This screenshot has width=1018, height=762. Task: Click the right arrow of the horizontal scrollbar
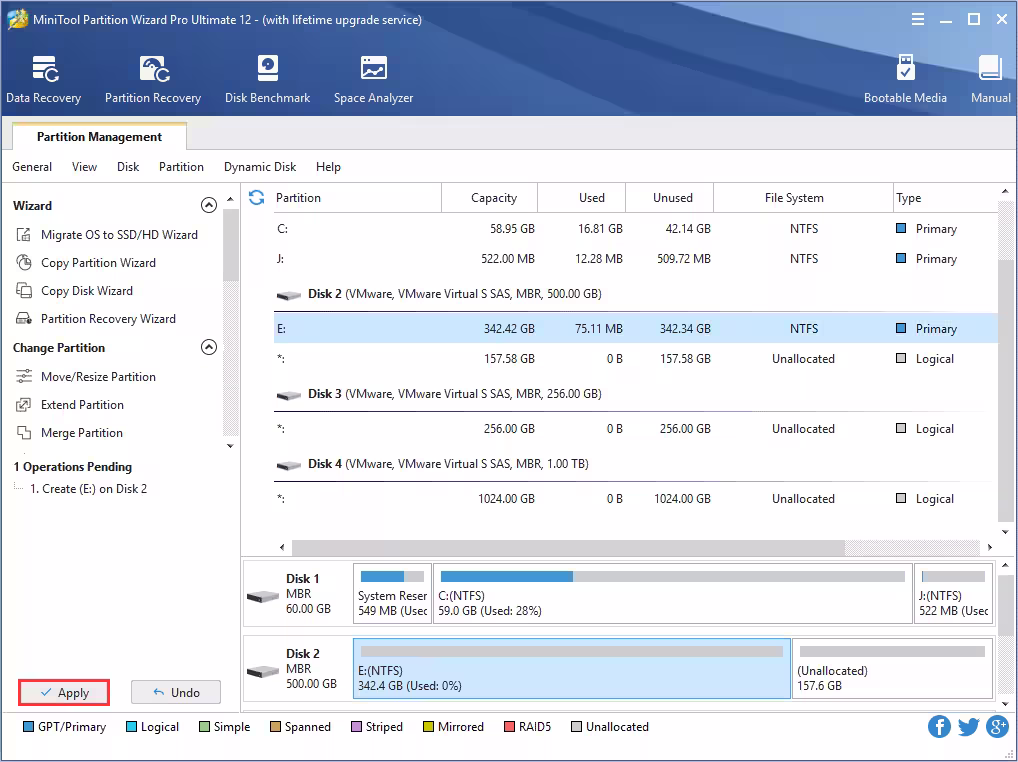point(989,547)
